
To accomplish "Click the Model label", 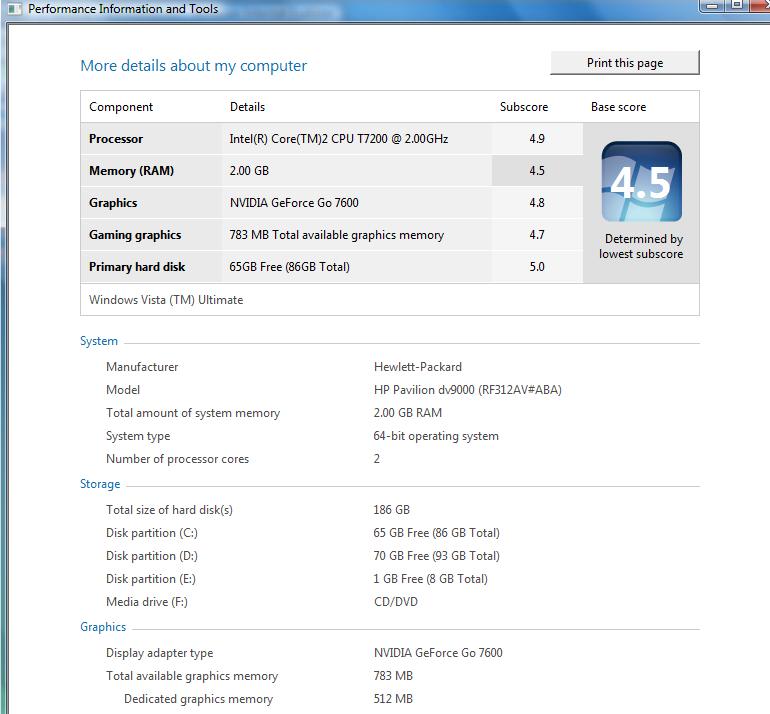I will 123,390.
